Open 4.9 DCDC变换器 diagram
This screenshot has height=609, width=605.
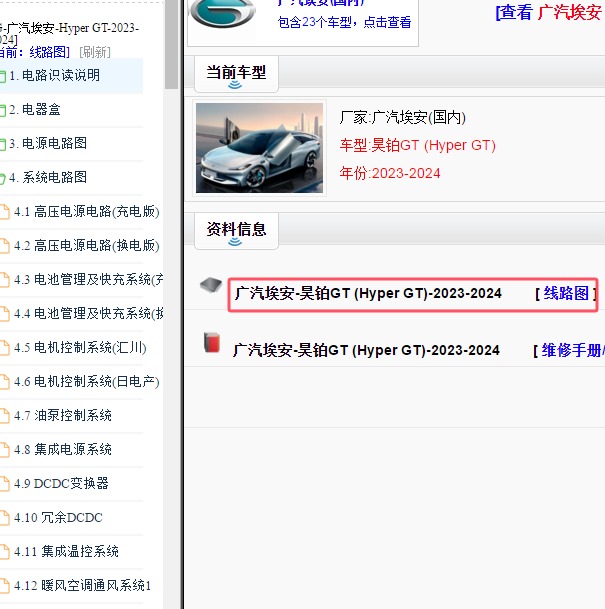[61, 484]
